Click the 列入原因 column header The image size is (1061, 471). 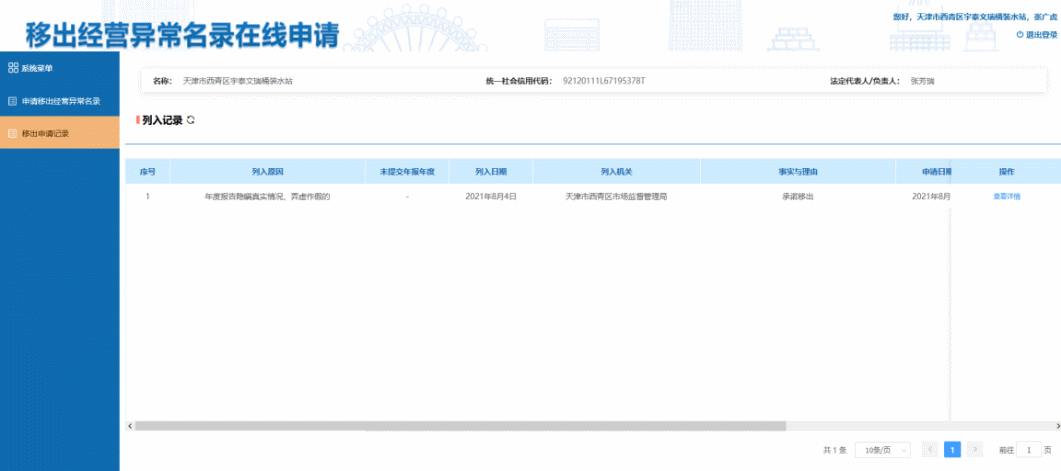click(x=267, y=172)
